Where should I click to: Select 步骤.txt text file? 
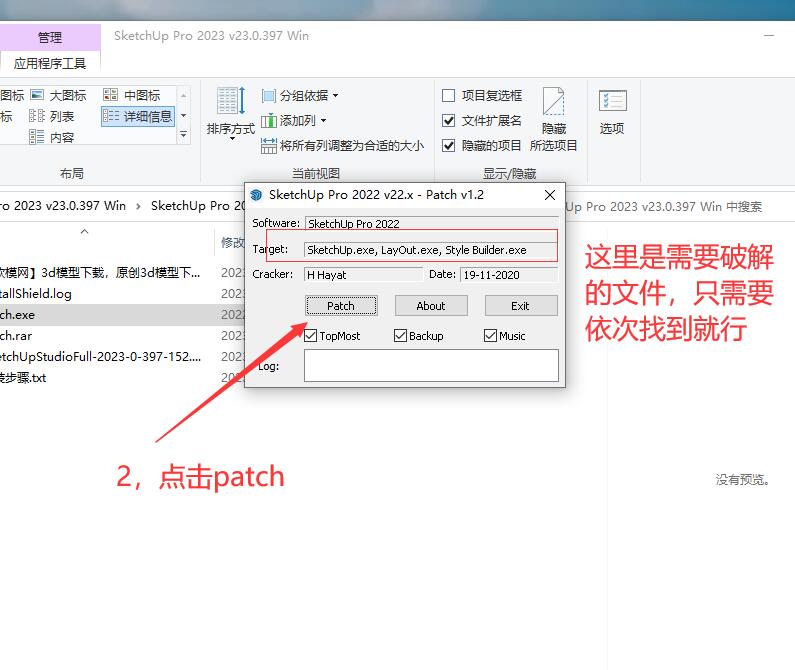pyautogui.click(x=23, y=378)
